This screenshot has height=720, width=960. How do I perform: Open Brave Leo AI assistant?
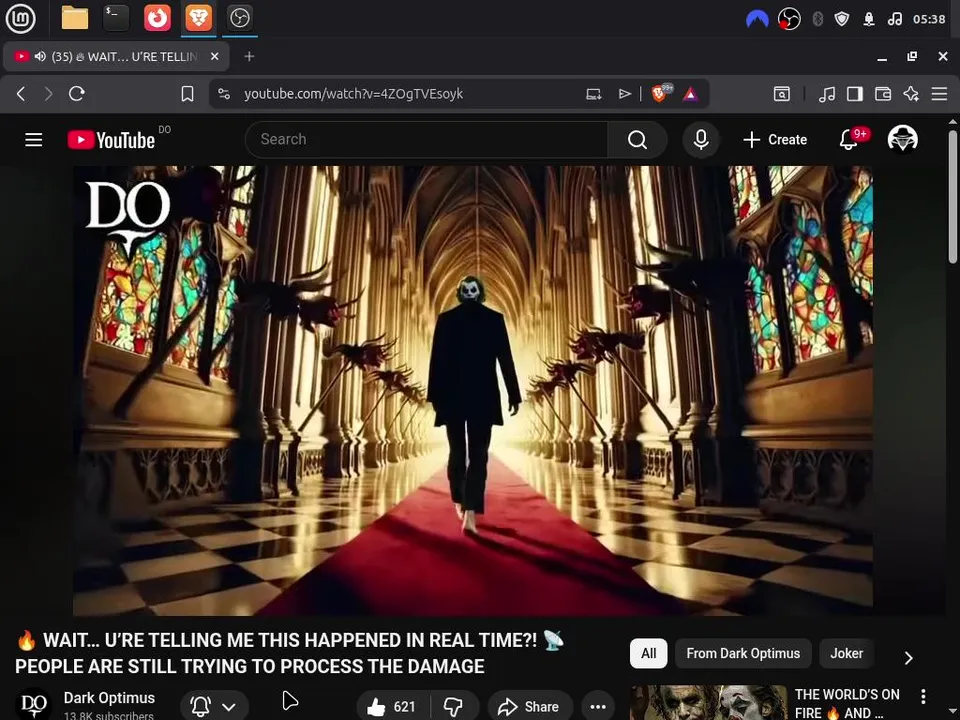click(x=911, y=94)
